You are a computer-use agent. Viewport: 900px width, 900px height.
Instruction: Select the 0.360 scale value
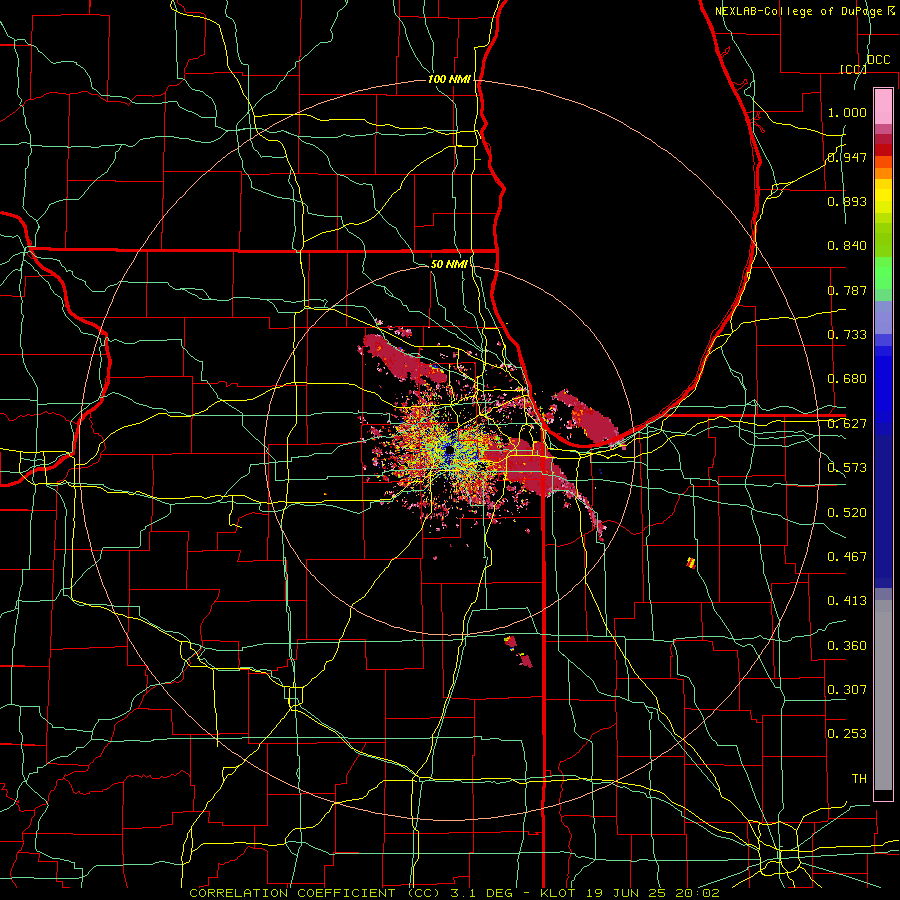pos(847,646)
